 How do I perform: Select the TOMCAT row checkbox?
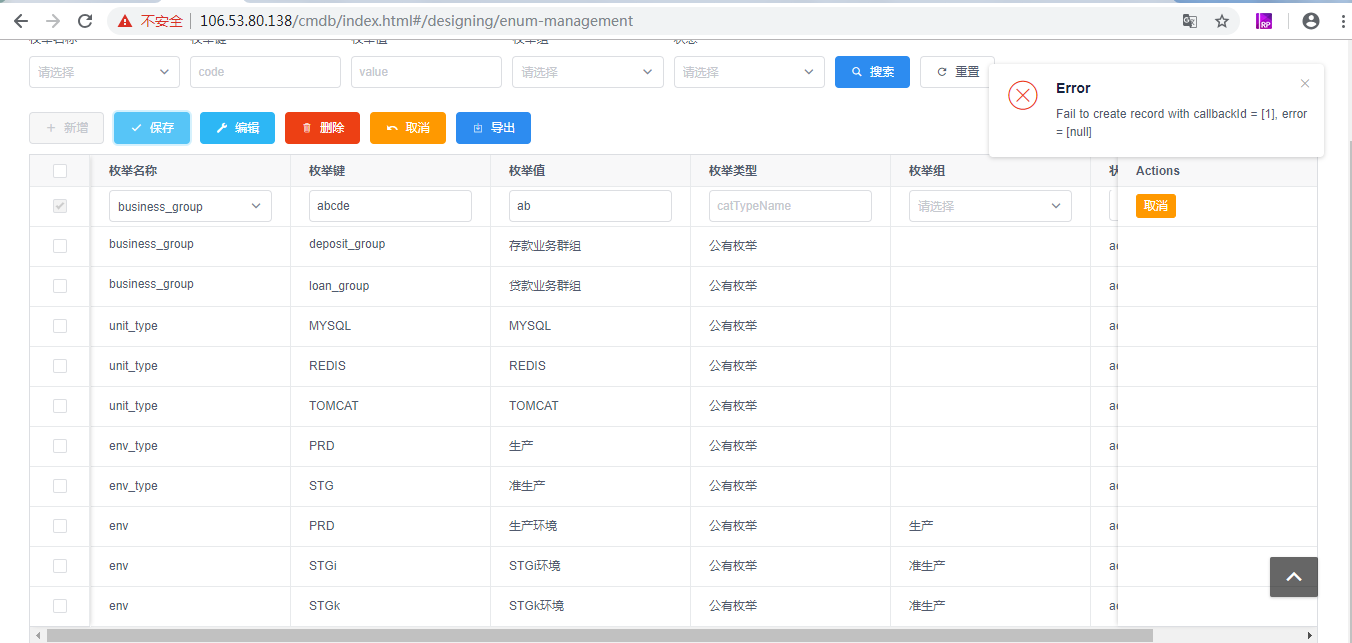(x=60, y=406)
